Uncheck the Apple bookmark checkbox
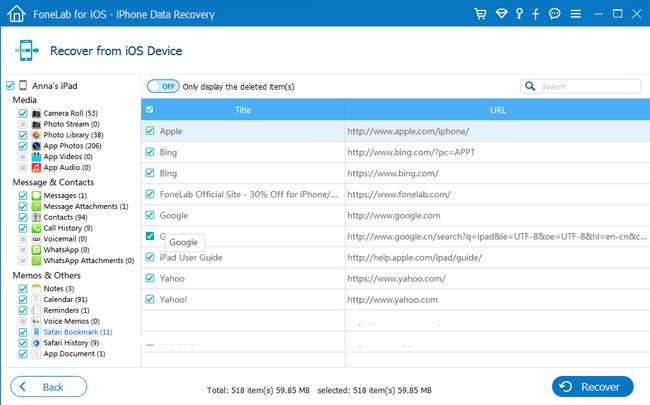 click(150, 131)
